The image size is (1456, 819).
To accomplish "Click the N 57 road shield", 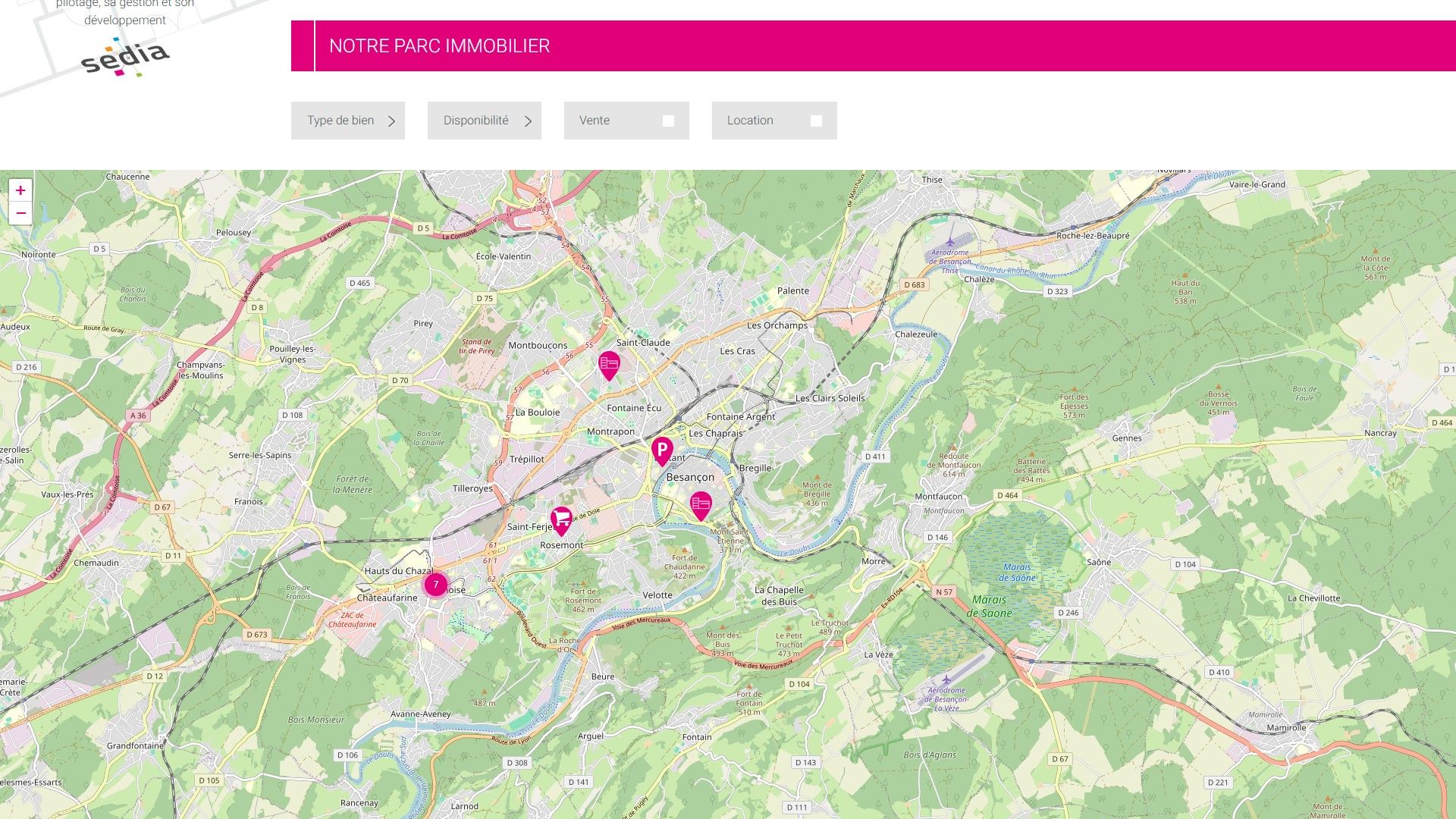I will [x=944, y=591].
